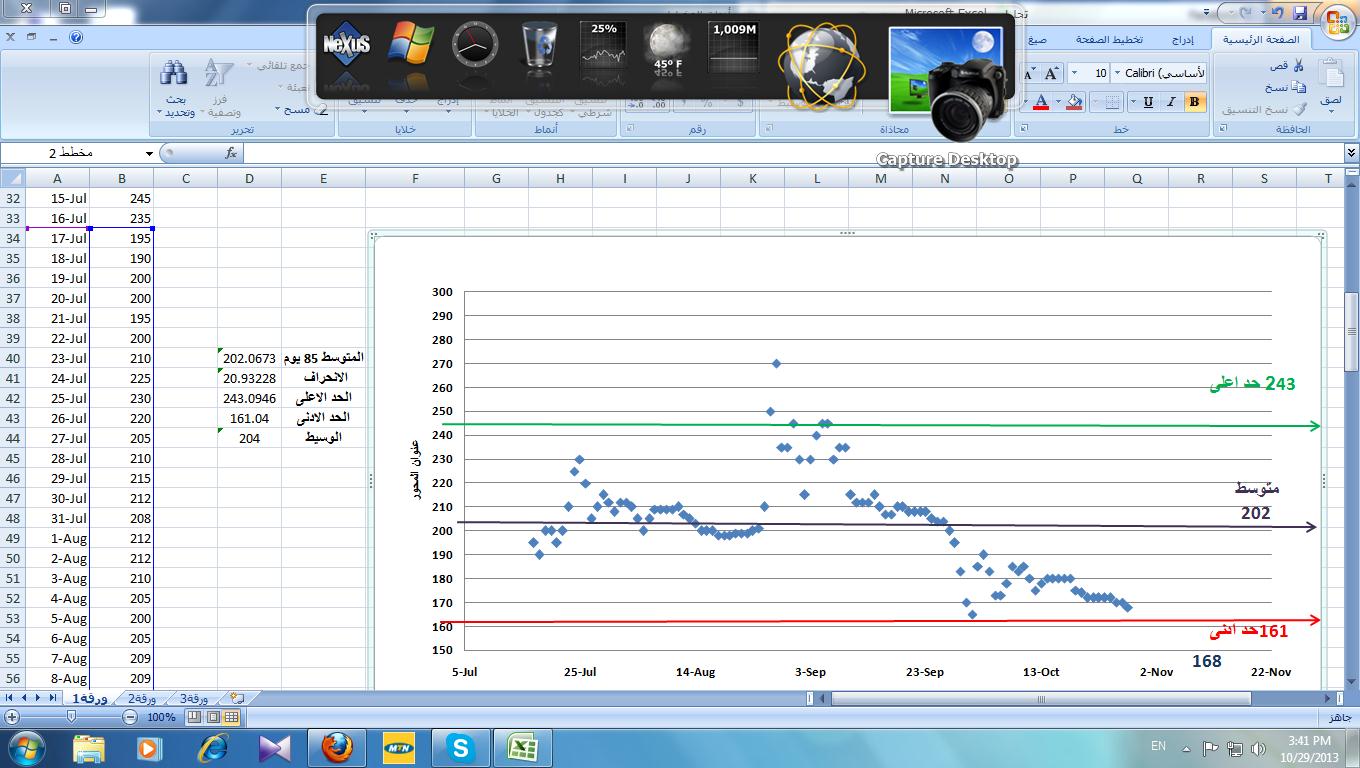Click the insert function fx button
Screen dimensions: 1360x768
point(230,153)
